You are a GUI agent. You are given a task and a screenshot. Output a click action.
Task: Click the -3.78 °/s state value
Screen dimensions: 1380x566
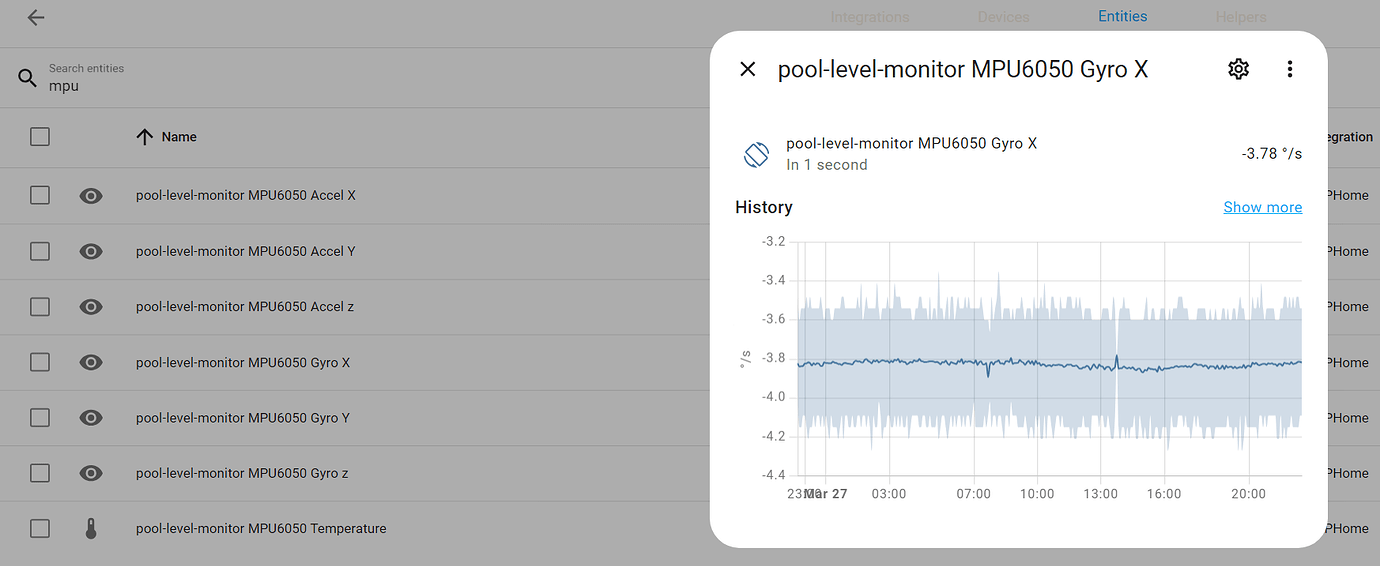[x=1272, y=154]
